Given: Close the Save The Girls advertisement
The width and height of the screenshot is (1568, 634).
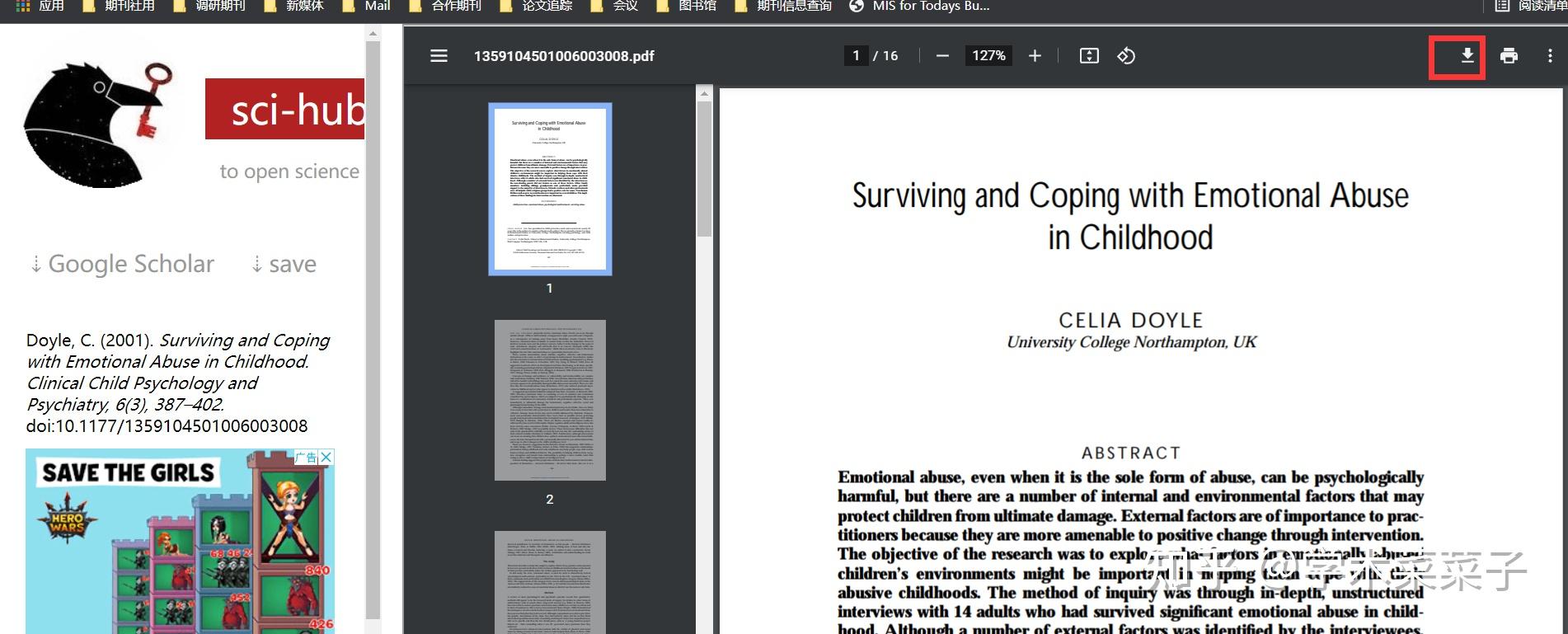Looking at the screenshot, I should (x=326, y=457).
